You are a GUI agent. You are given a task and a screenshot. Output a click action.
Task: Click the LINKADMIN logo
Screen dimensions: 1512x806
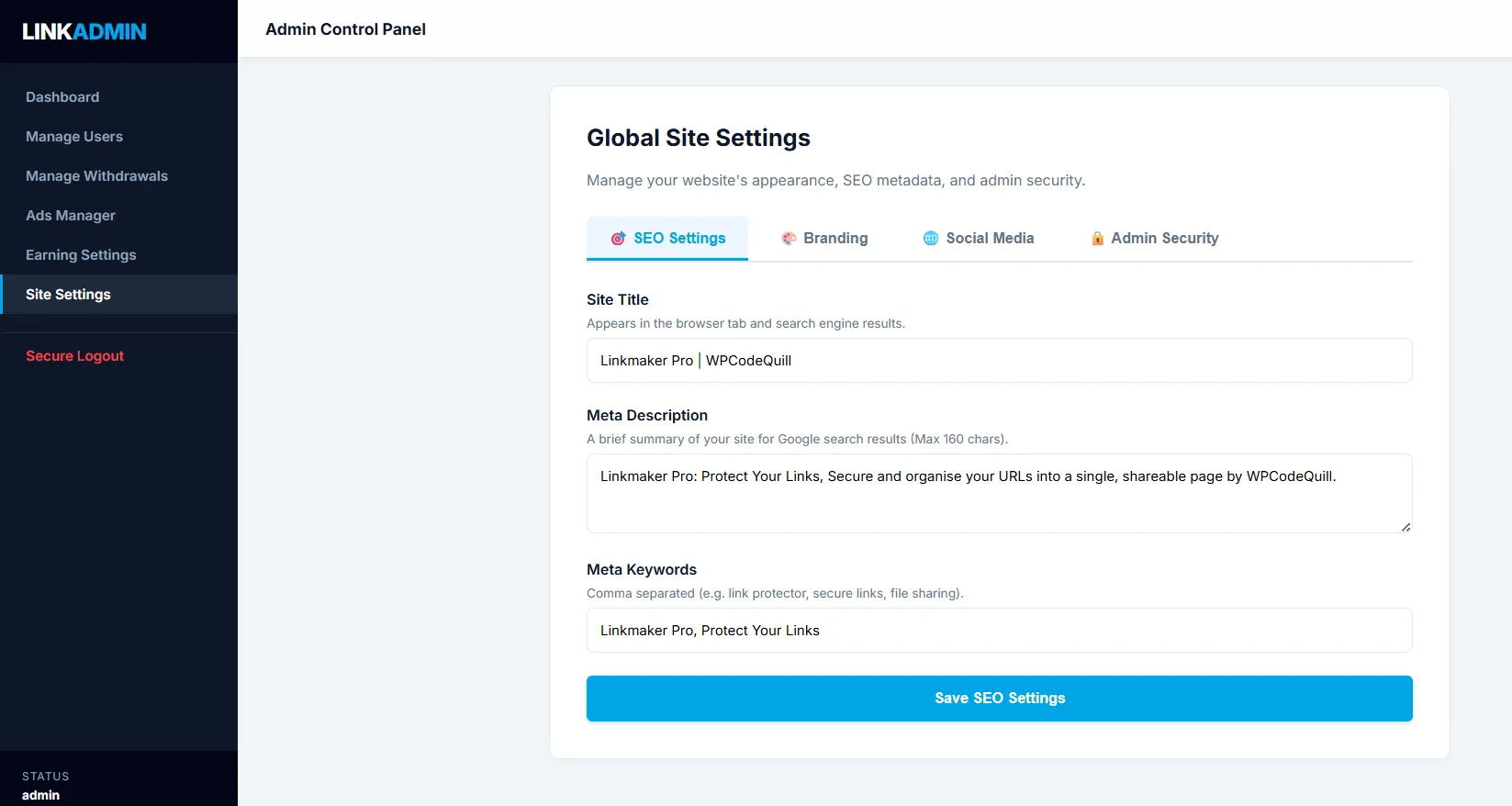pos(84,32)
